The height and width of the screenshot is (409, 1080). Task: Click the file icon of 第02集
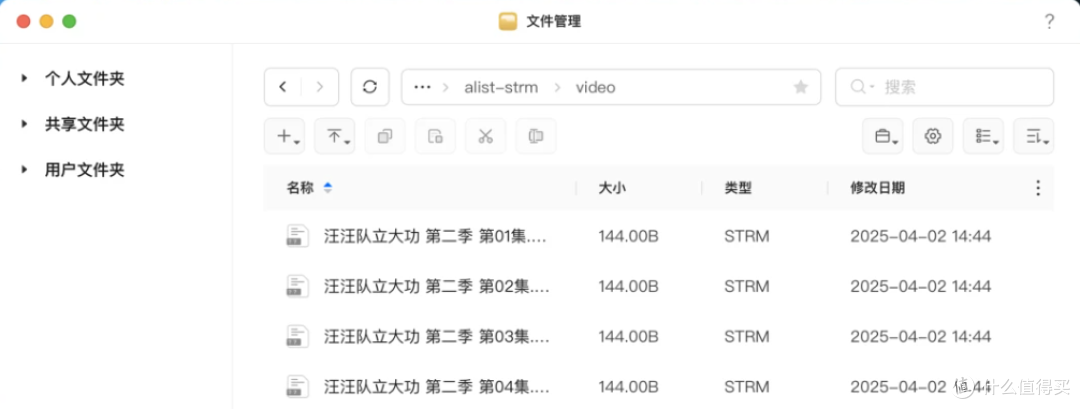298,286
